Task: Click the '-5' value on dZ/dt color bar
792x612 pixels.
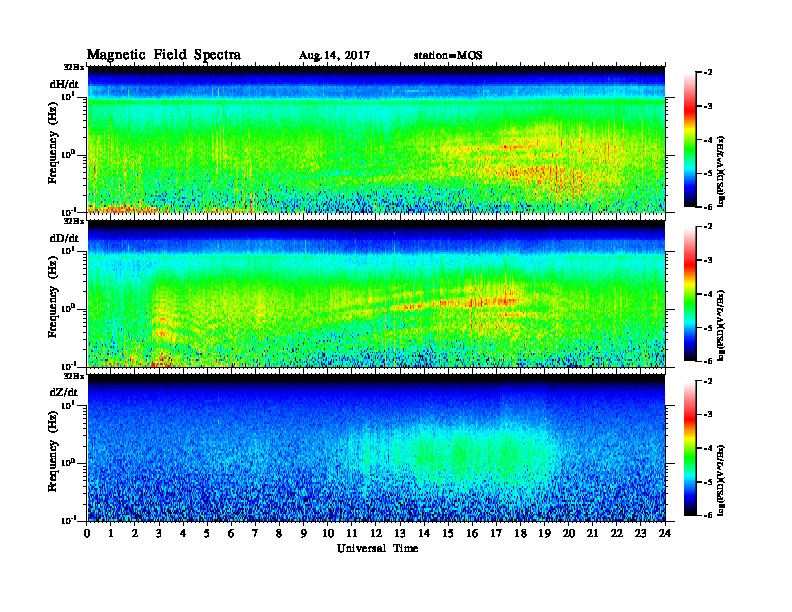Action: (x=708, y=482)
